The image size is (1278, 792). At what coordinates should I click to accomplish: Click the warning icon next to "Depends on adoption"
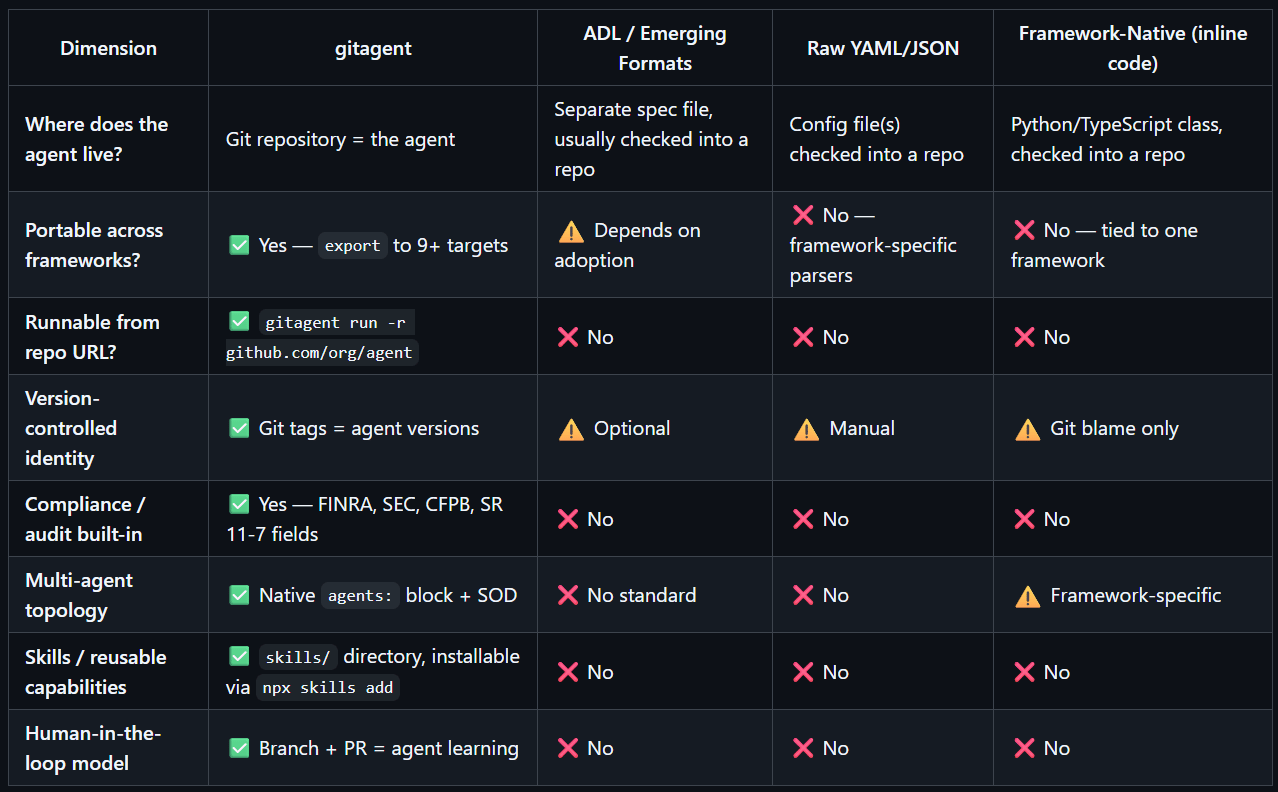pyautogui.click(x=571, y=231)
